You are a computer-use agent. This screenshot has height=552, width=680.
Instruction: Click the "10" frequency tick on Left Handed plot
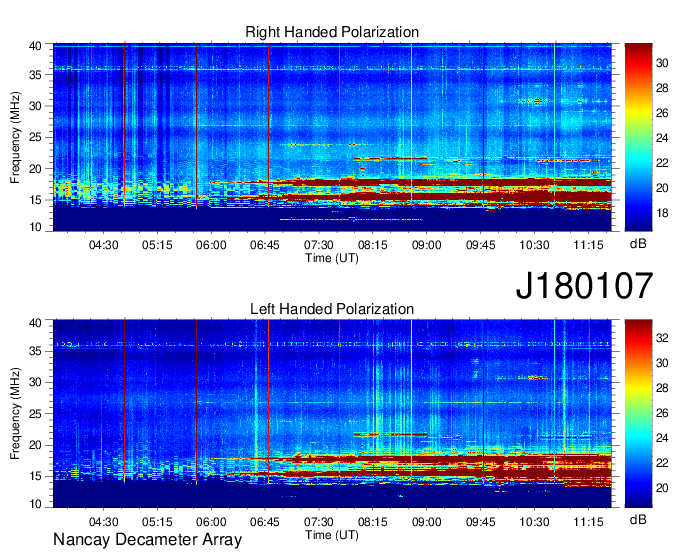(x=35, y=504)
